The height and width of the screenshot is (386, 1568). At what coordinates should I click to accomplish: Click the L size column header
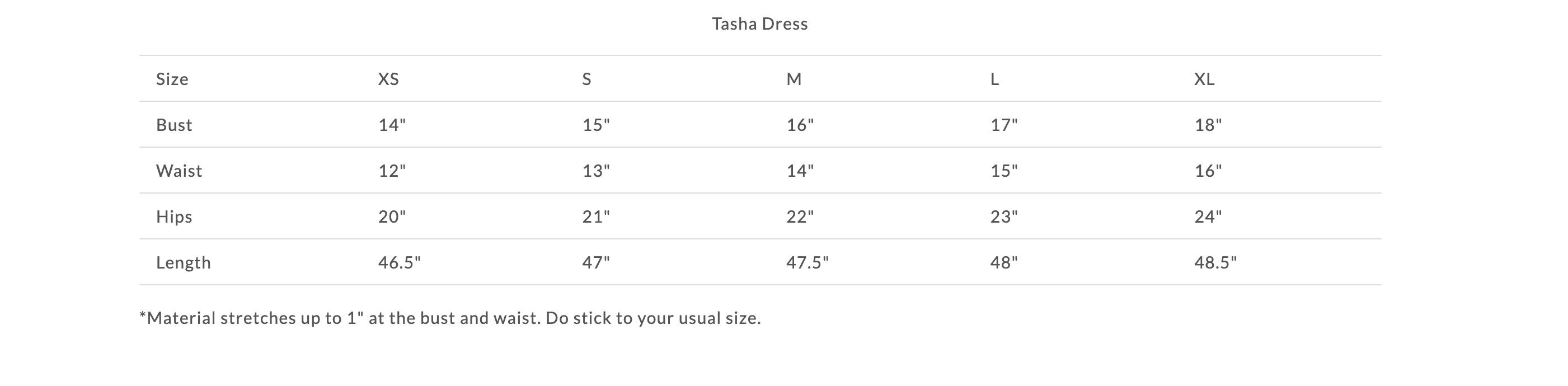click(994, 79)
